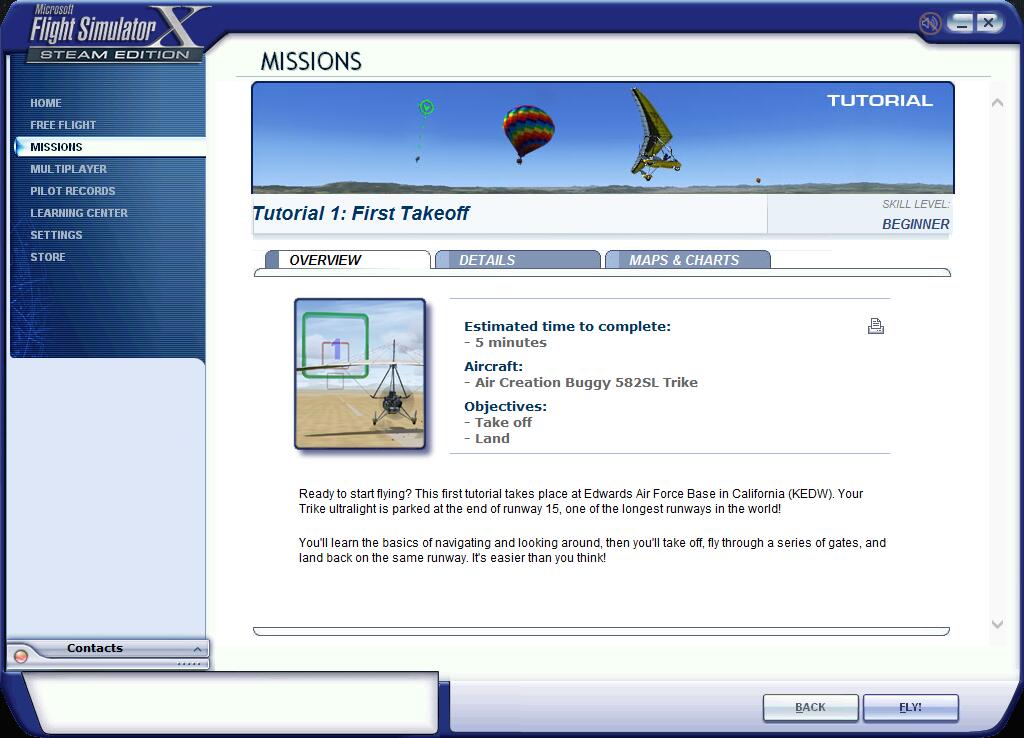Click the 'SKILL LEVEL:' label
The image size is (1024, 738).
point(916,204)
